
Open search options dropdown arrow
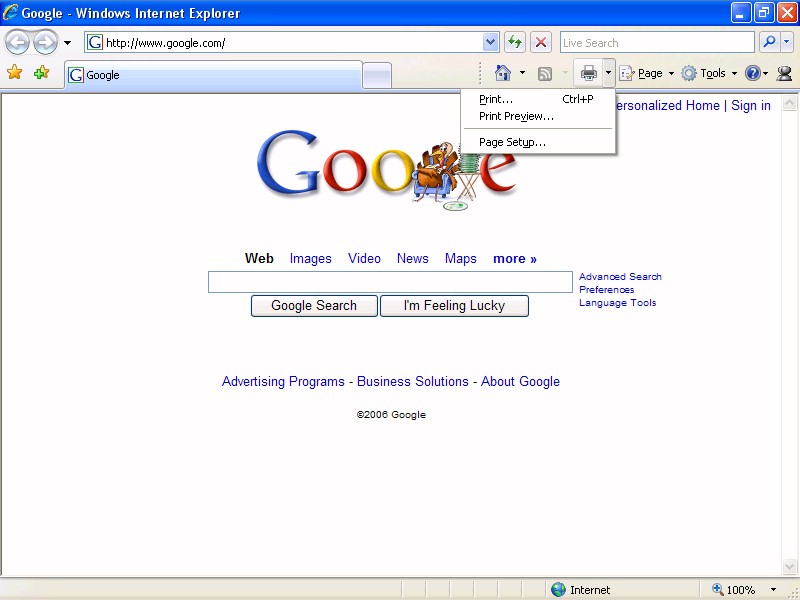[787, 42]
